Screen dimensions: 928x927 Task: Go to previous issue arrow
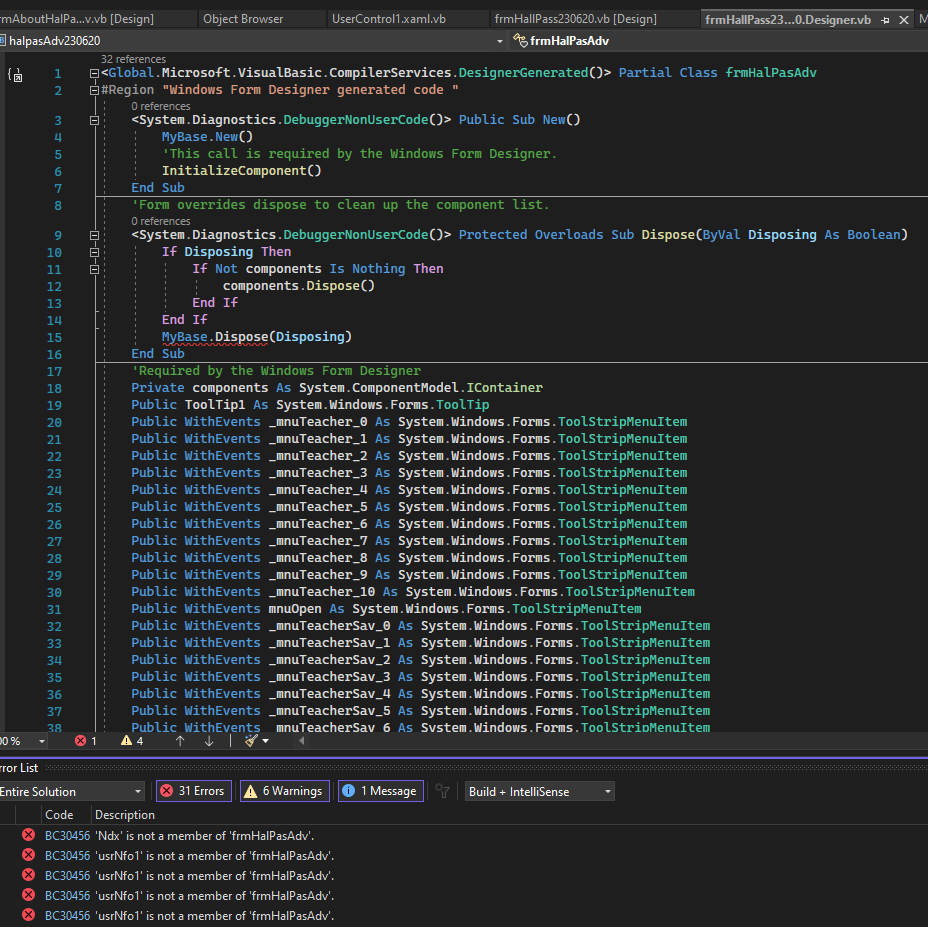coord(180,741)
